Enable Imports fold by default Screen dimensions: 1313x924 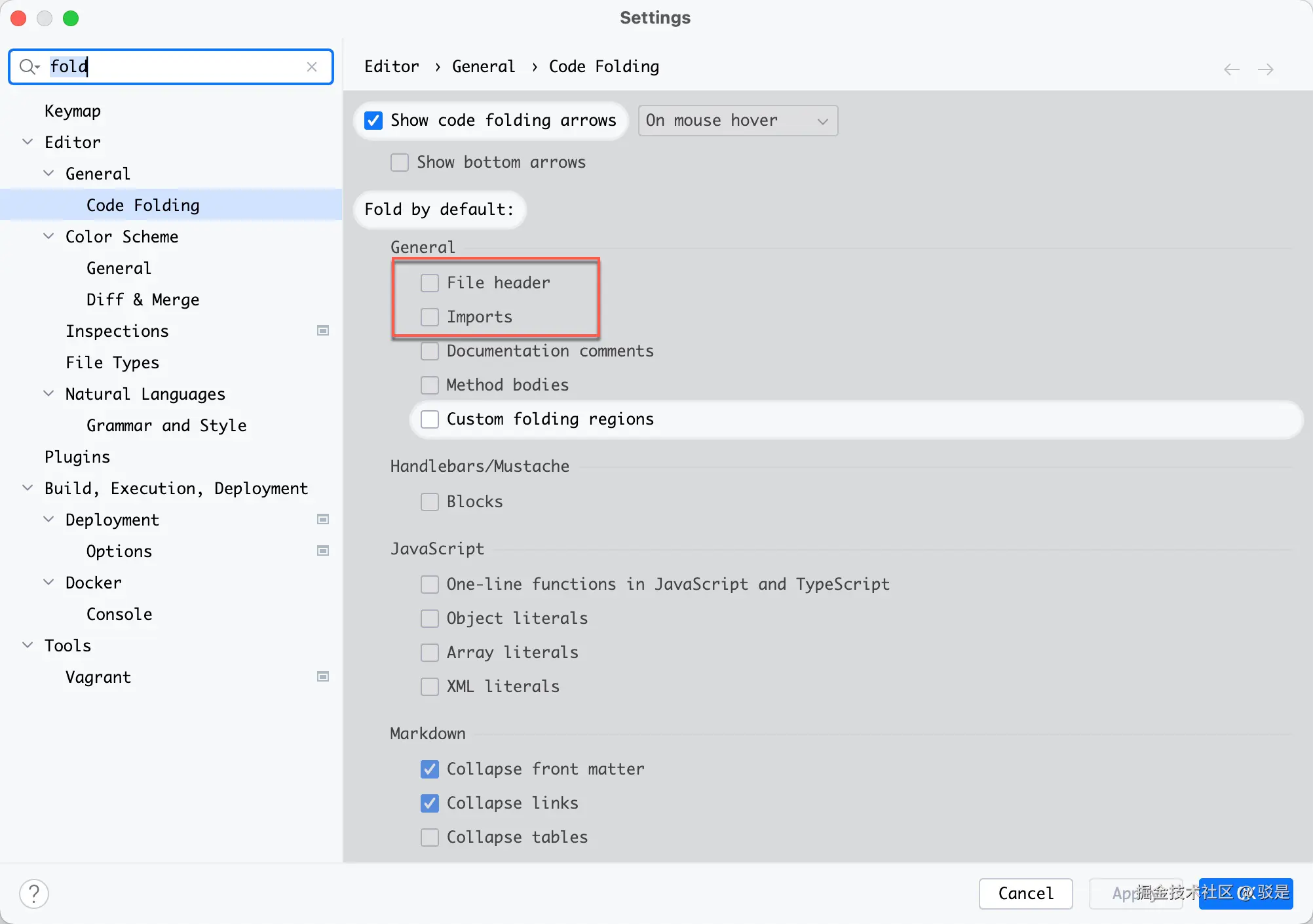430,317
